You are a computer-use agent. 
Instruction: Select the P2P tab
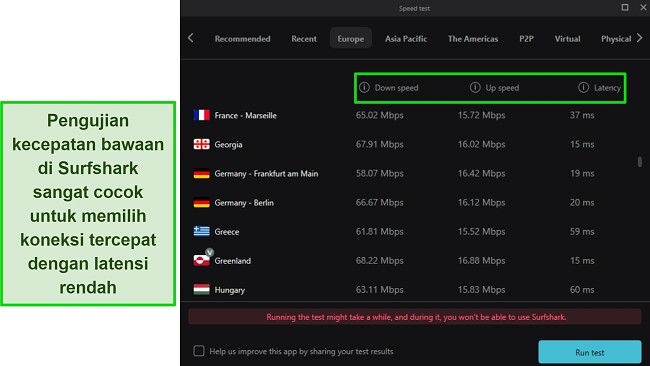(526, 39)
